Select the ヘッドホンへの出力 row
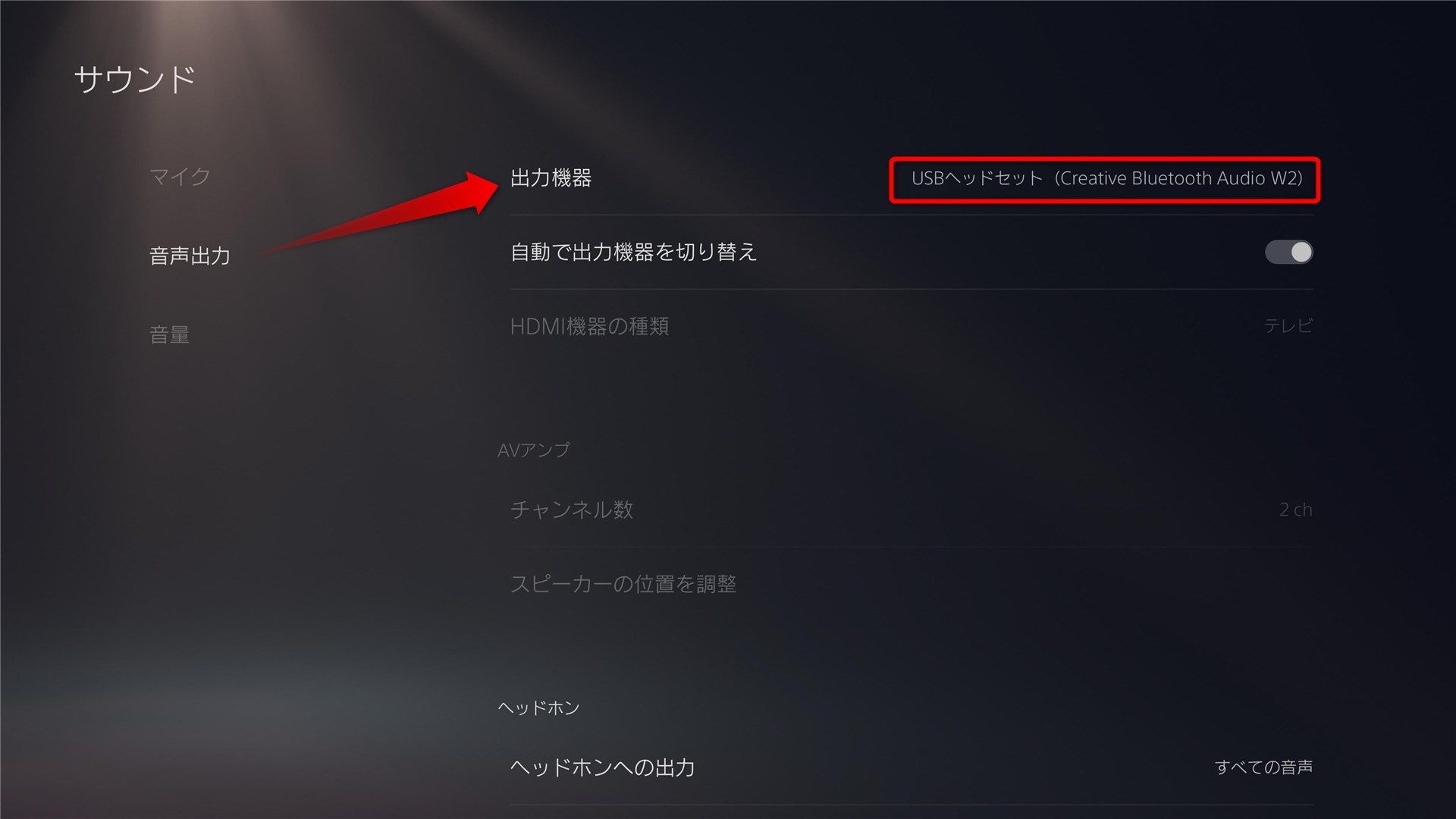The width and height of the screenshot is (1456, 819). tap(912, 767)
